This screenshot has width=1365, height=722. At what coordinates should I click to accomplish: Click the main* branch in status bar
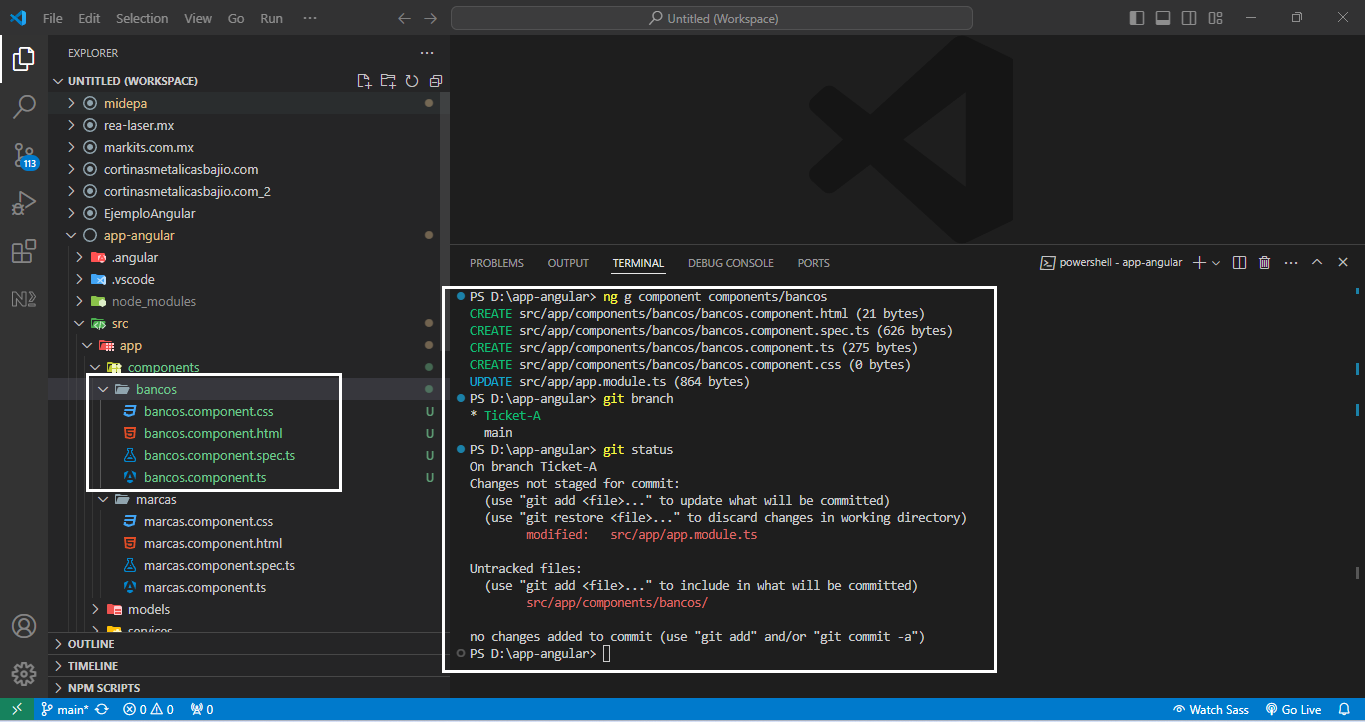(64, 710)
